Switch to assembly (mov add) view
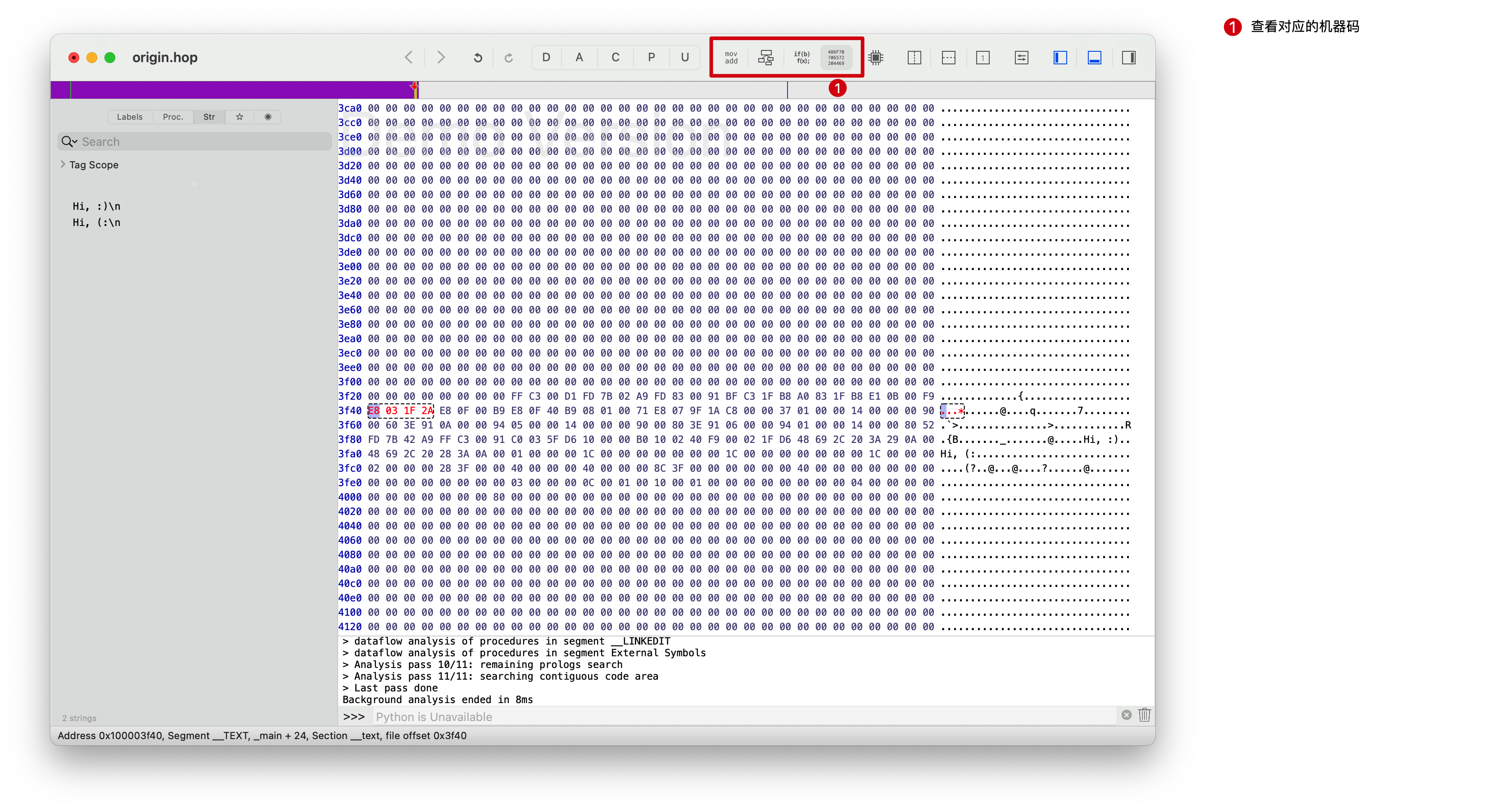This screenshot has height=812, width=1494. point(731,57)
